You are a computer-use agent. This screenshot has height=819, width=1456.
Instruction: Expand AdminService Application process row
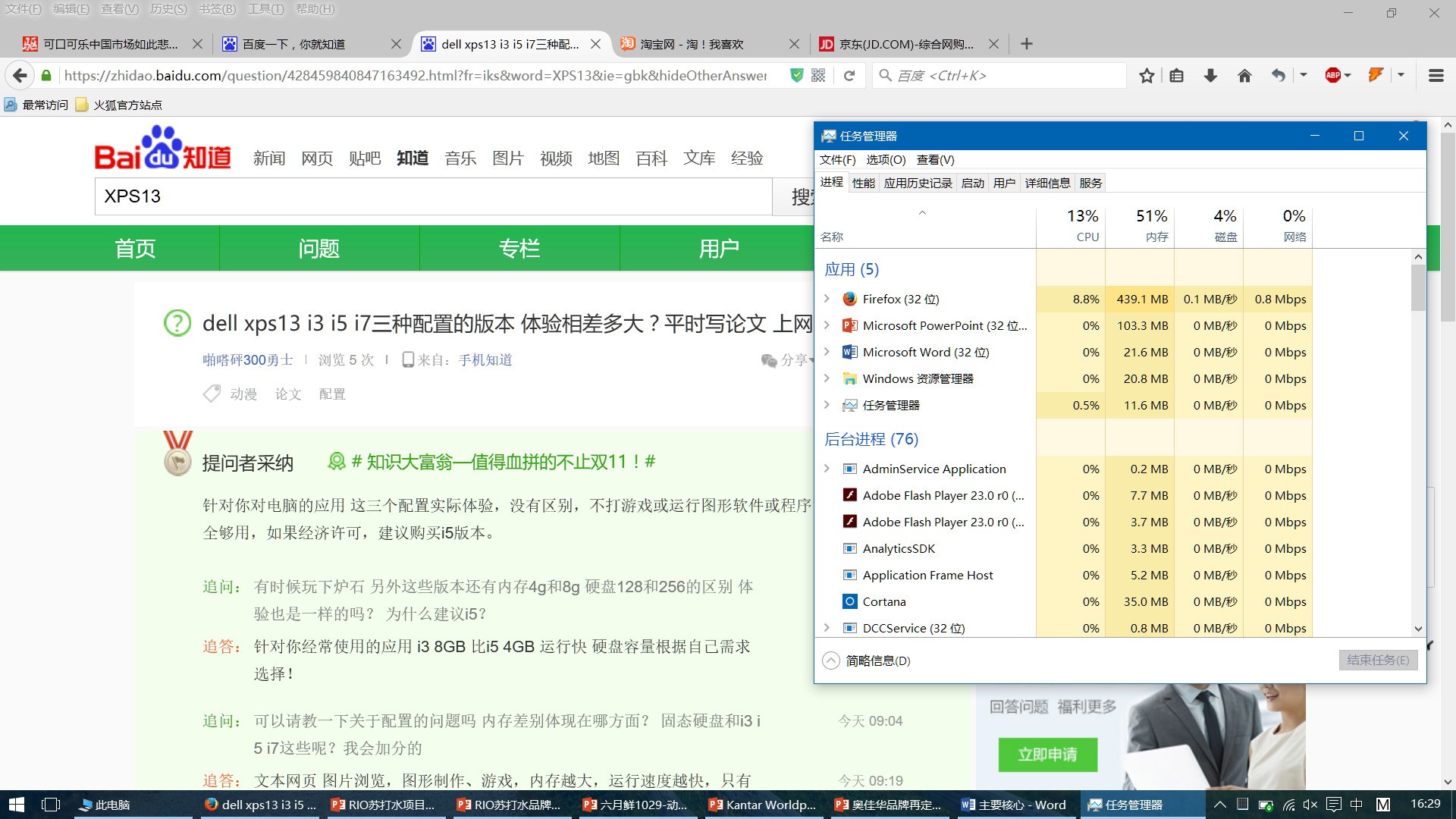pyautogui.click(x=827, y=469)
